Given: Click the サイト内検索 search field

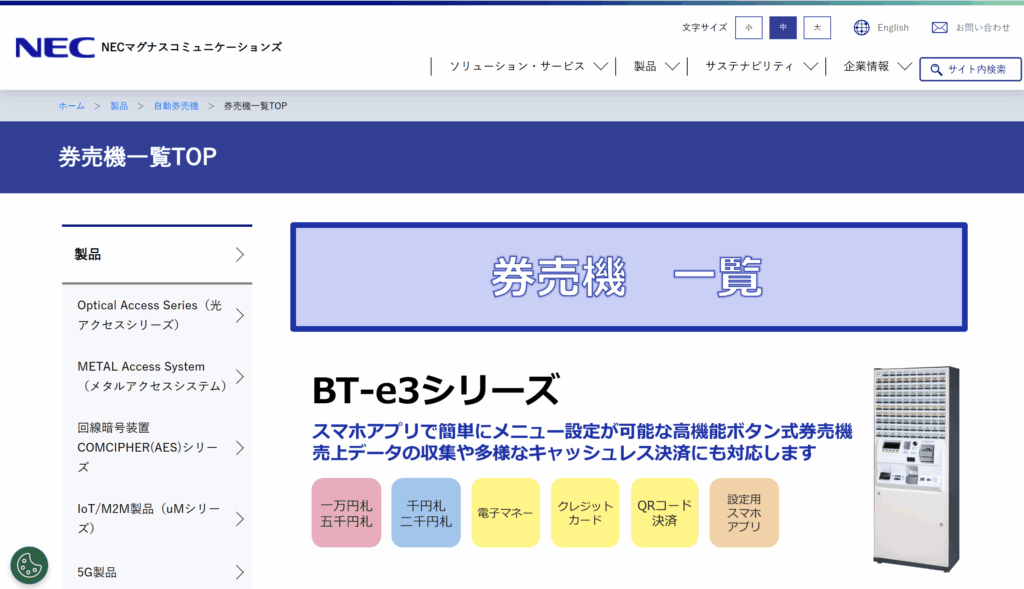Looking at the screenshot, I should point(970,69).
